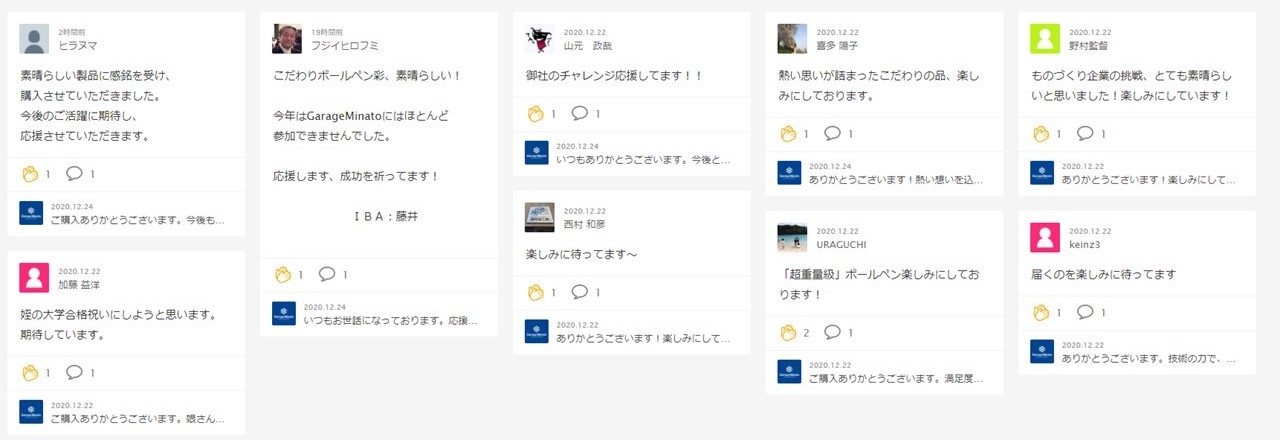Open URAGUCHI's beach avatar
The height and width of the screenshot is (440, 1280).
pos(792,237)
